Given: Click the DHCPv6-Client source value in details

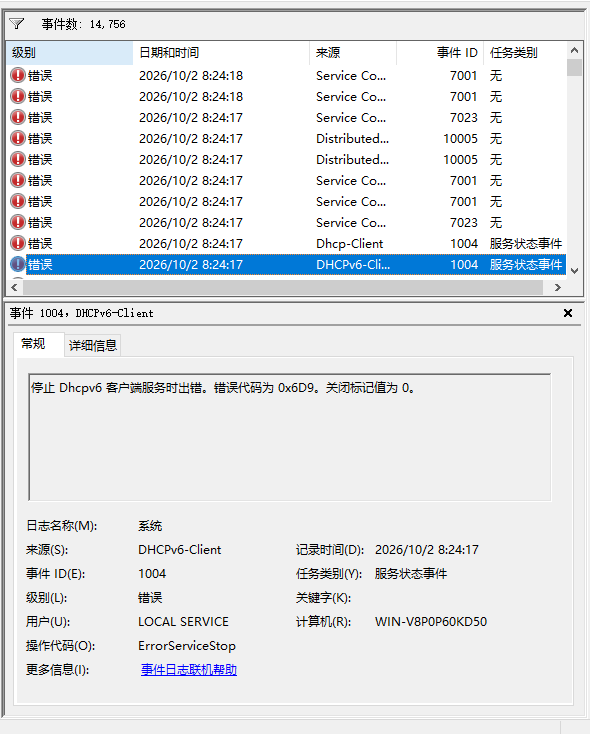Looking at the screenshot, I should pyautogui.click(x=180, y=550).
